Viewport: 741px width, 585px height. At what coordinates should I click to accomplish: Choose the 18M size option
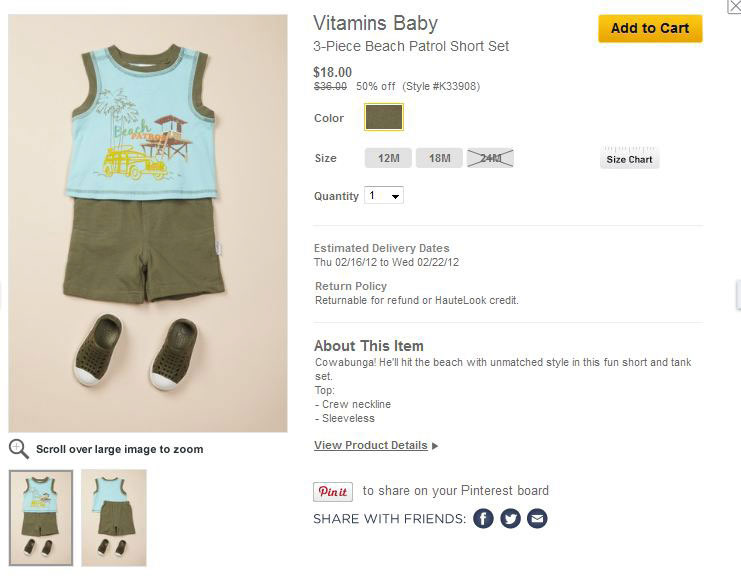[x=439, y=158]
